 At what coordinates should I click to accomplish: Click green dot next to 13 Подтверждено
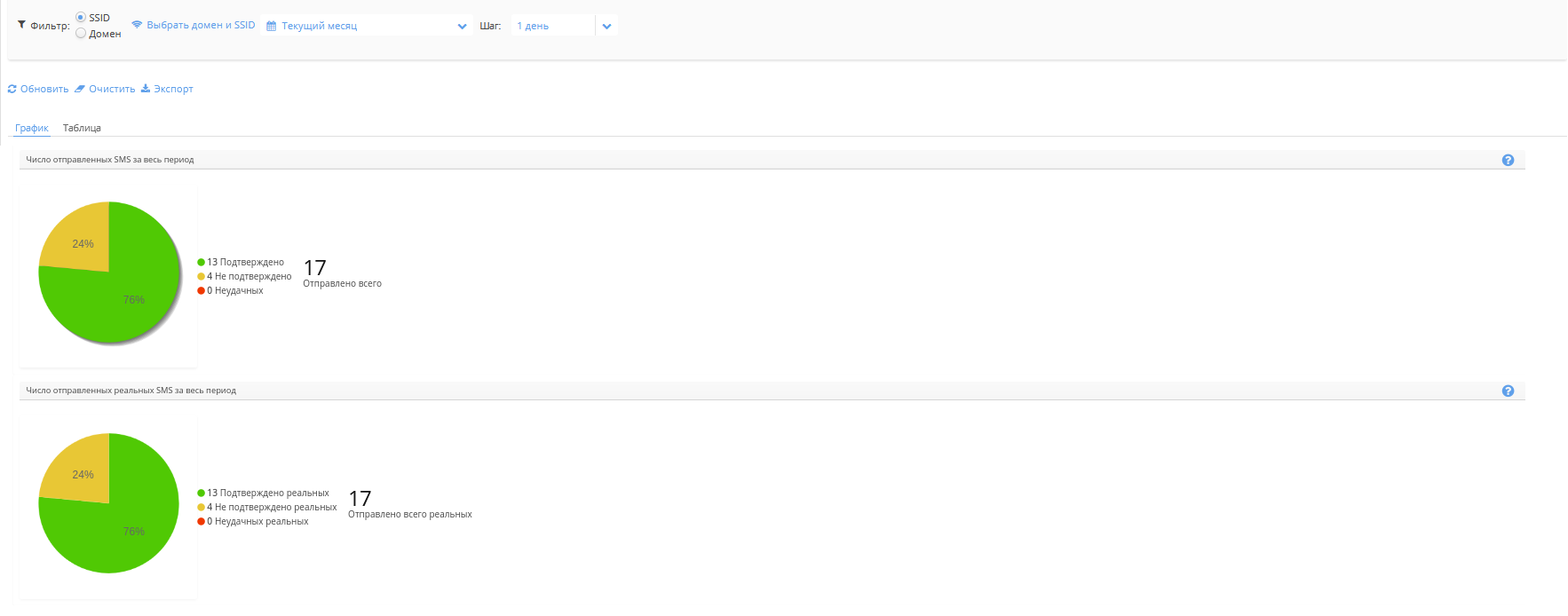[202, 262]
